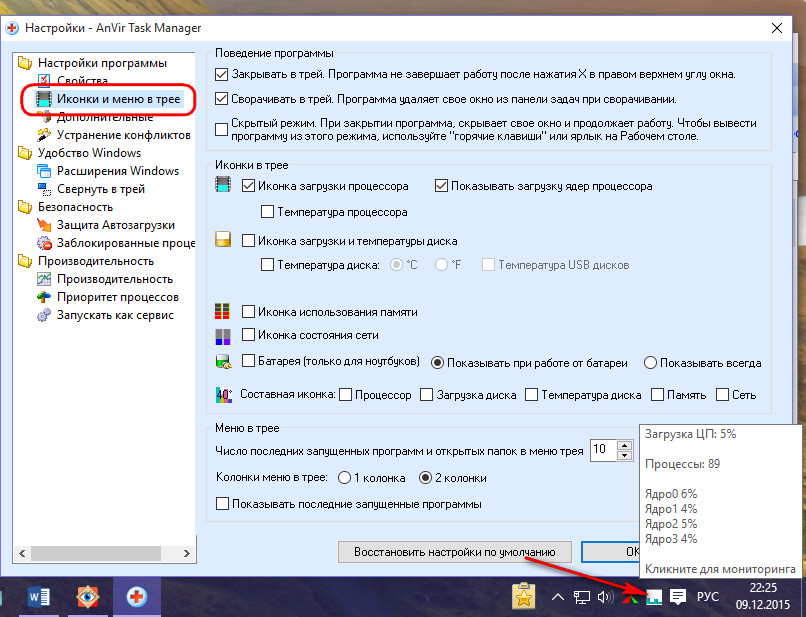Select Показывать всегда radio option
The height and width of the screenshot is (617, 806).
(x=650, y=363)
